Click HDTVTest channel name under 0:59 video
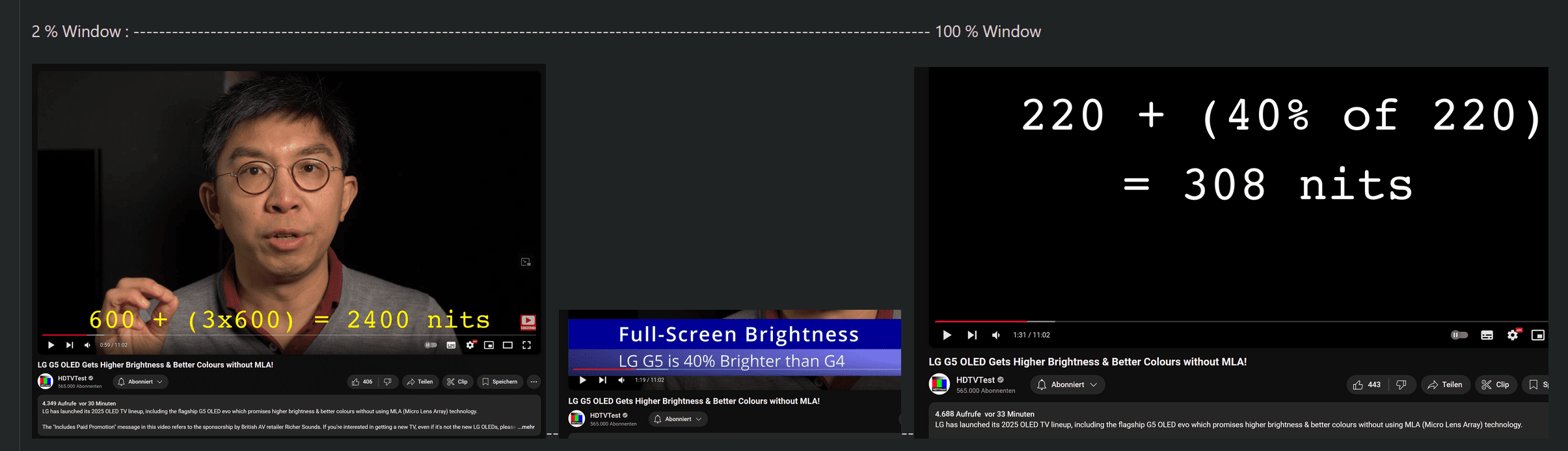Image resolution: width=1568 pixels, height=451 pixels. pos(72,378)
